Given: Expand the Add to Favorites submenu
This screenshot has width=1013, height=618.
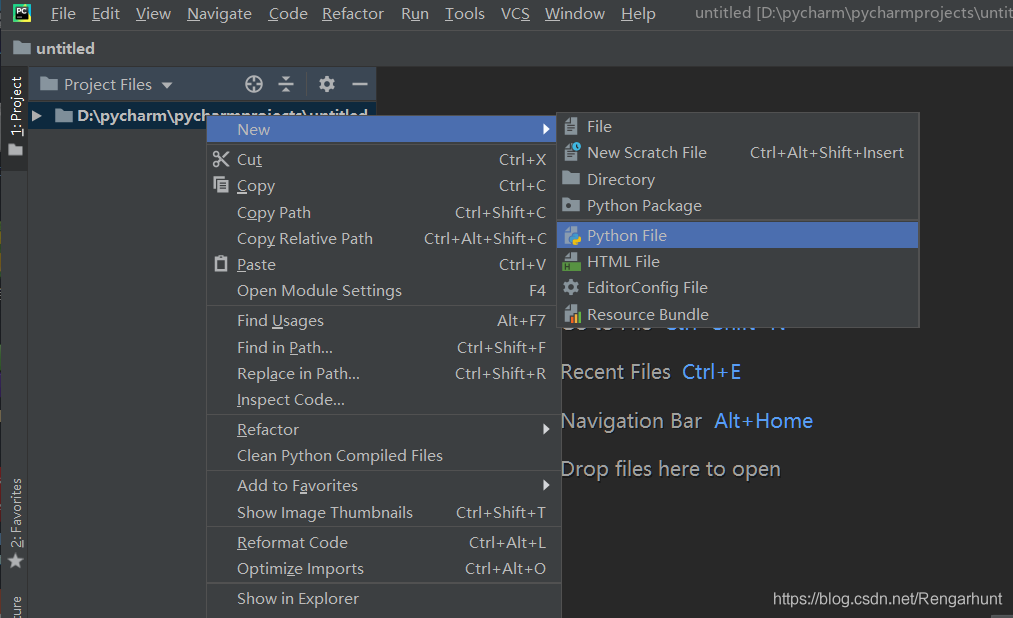Looking at the screenshot, I should (546, 485).
